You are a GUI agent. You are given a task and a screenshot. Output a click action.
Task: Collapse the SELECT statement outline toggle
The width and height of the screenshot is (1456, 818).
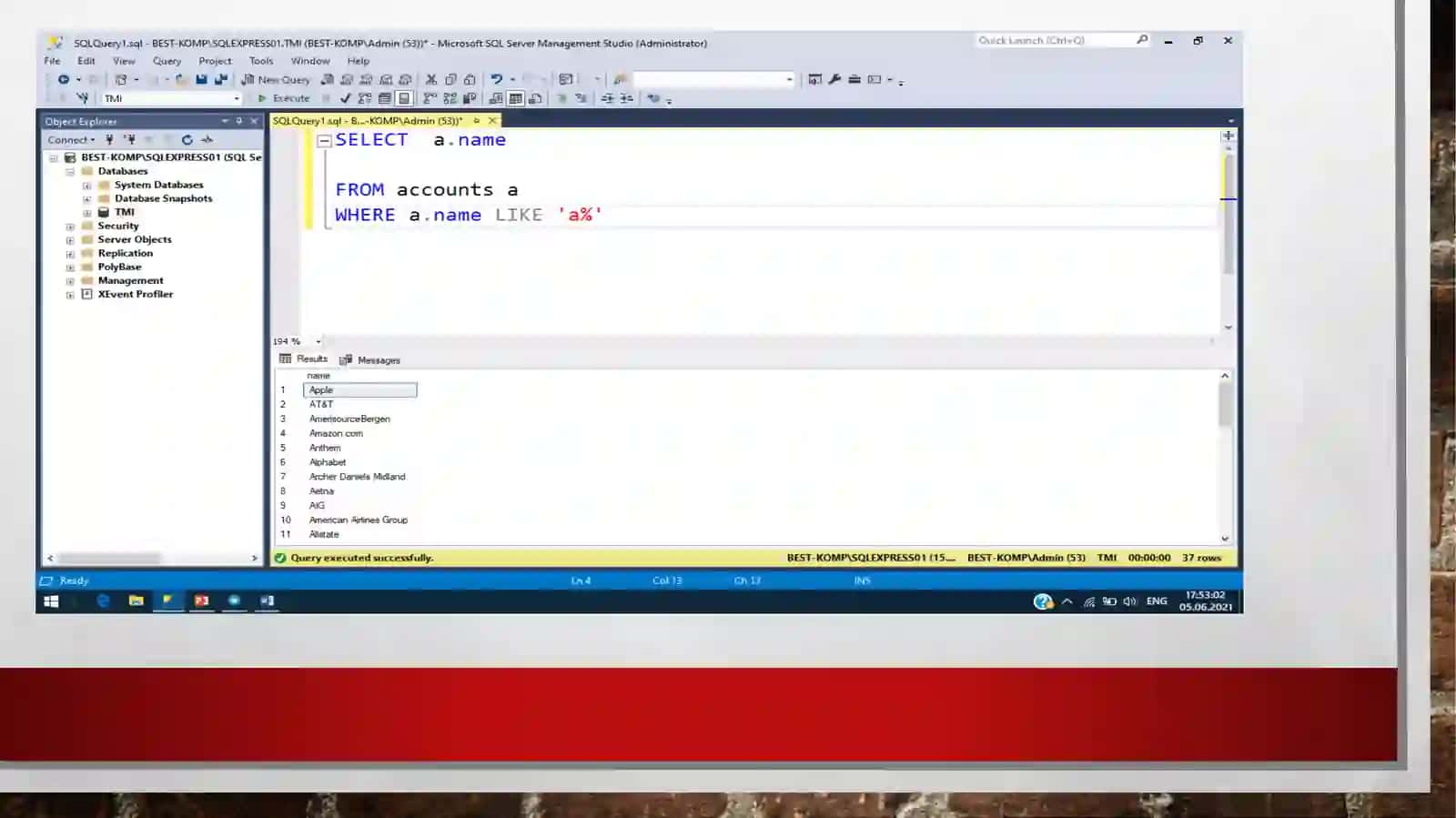tap(323, 140)
